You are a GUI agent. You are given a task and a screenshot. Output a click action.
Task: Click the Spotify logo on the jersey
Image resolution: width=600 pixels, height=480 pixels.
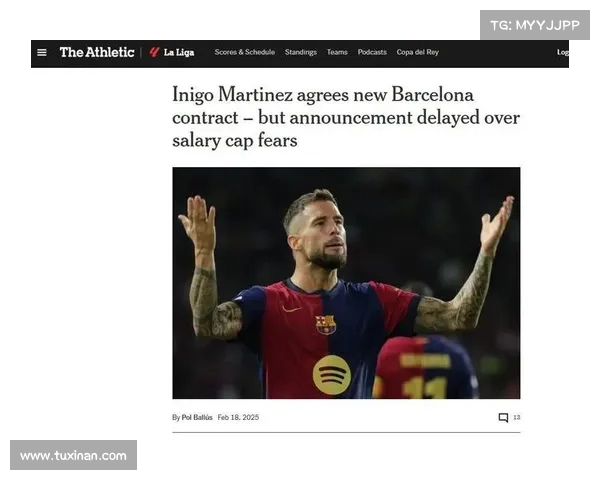click(331, 375)
